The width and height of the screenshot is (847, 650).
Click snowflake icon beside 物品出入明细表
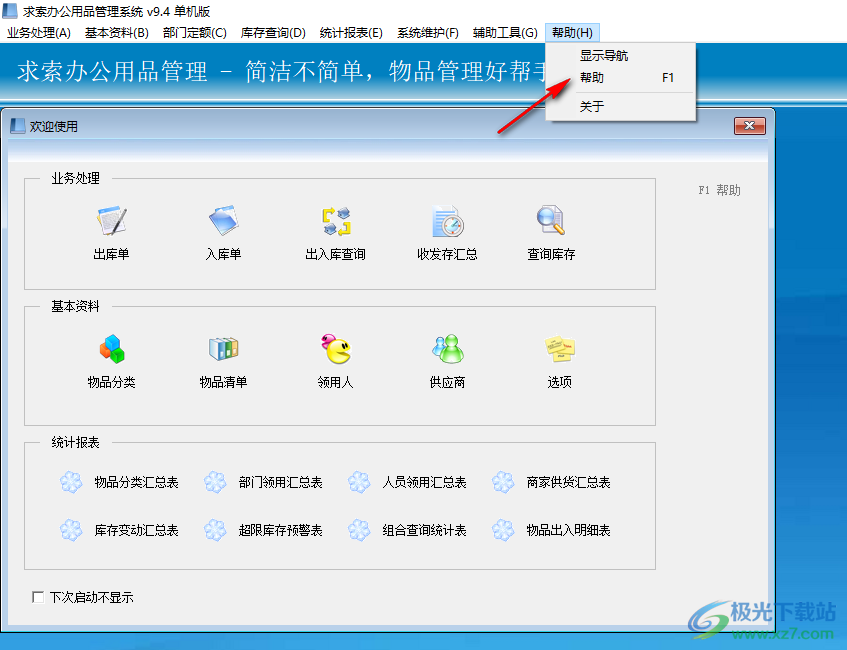503,530
